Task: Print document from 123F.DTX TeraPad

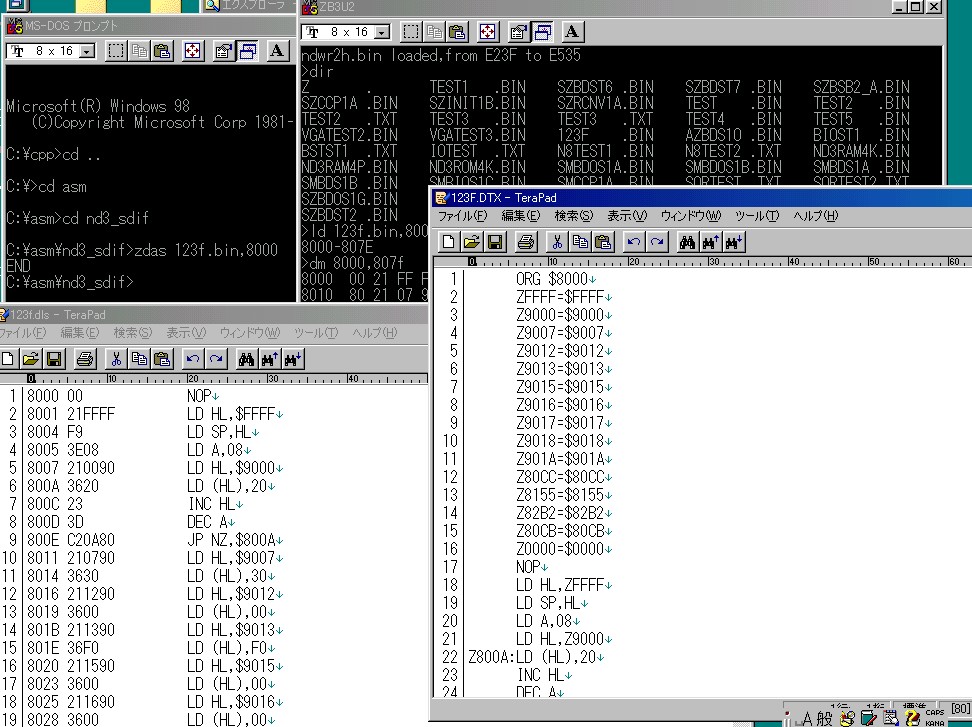Action: pyautogui.click(x=526, y=242)
